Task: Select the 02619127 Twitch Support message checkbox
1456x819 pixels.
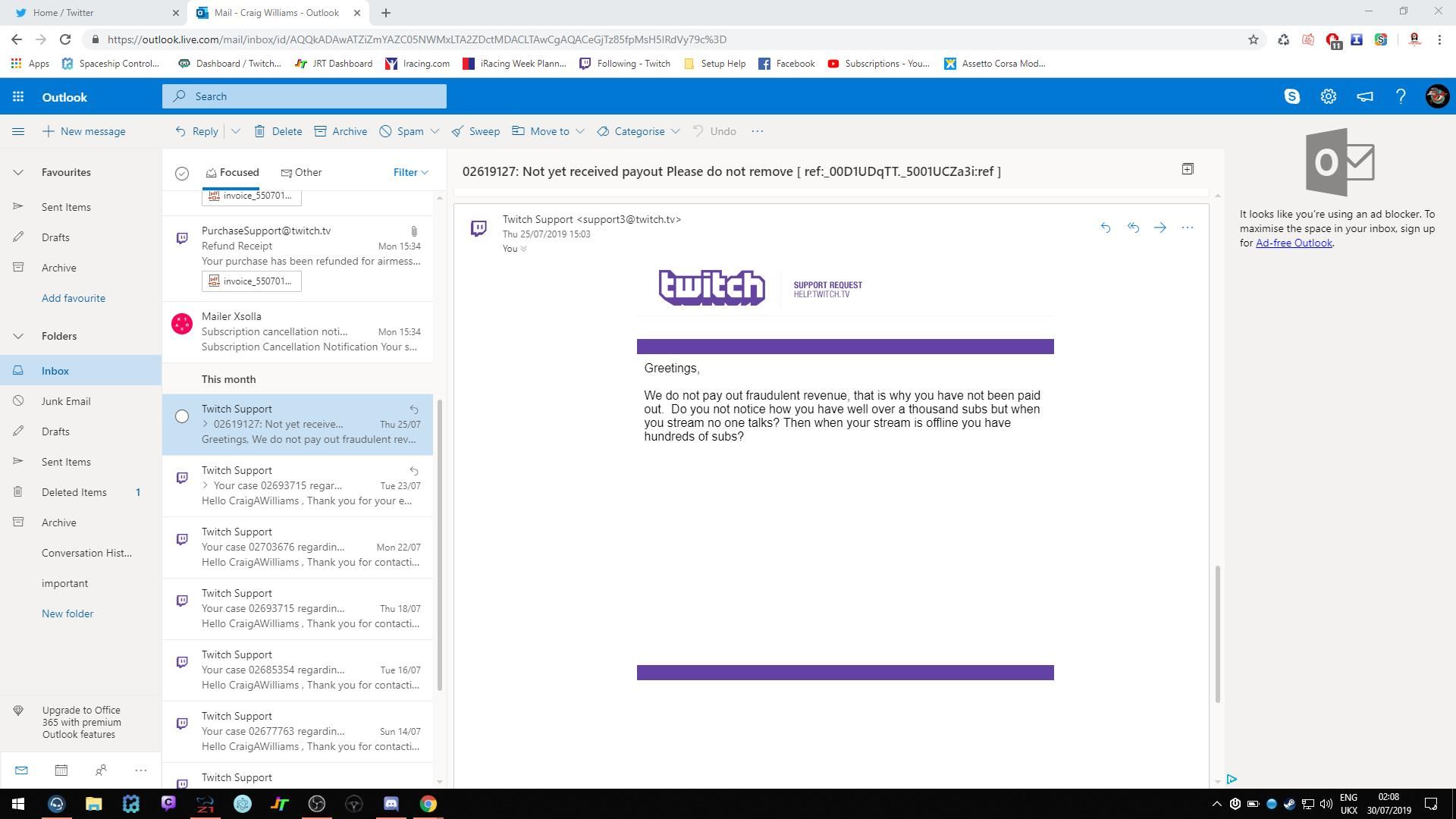Action: (x=182, y=416)
